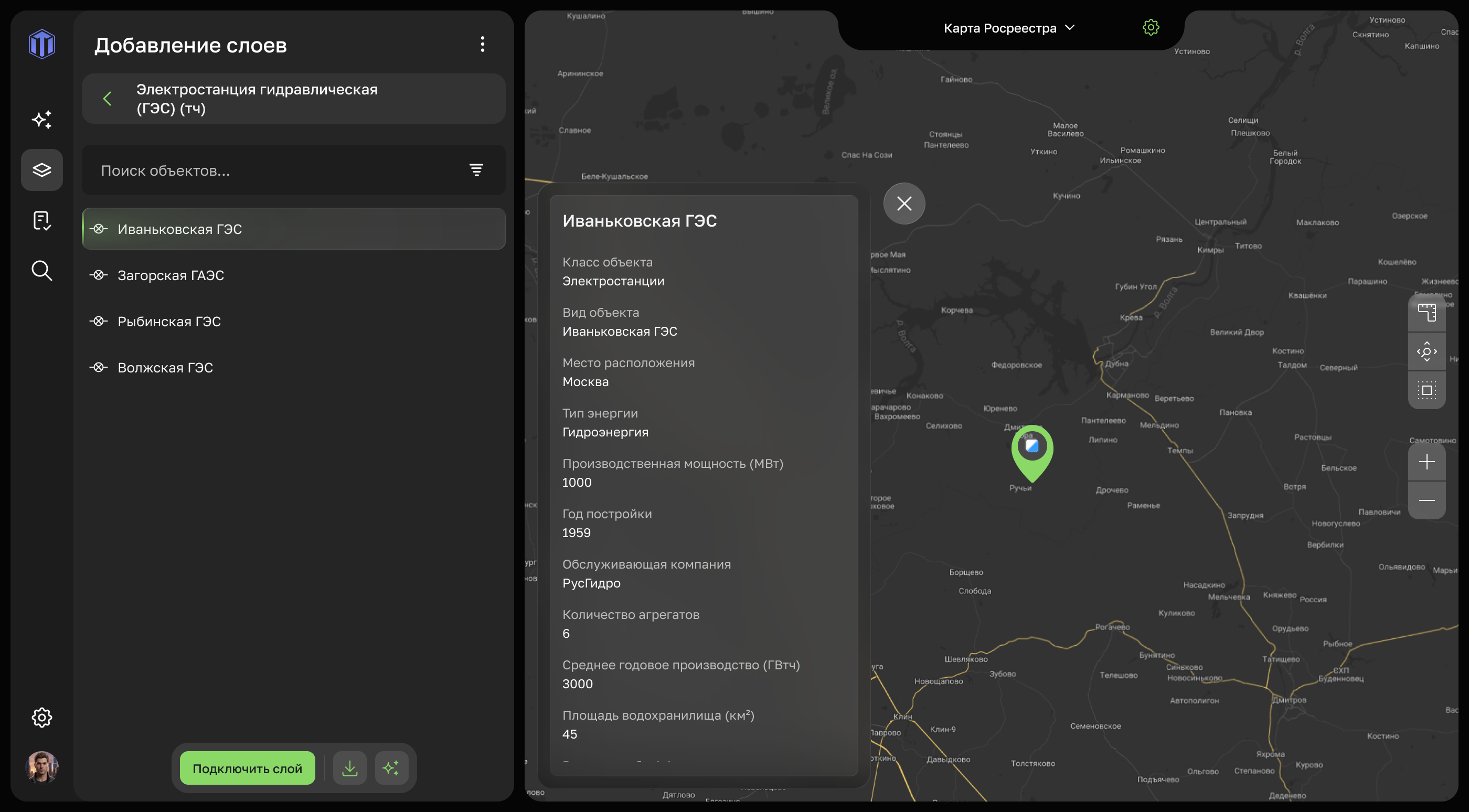Click the Обслуживающая компания value РусГидро
This screenshot has height=812, width=1469.
[591, 583]
